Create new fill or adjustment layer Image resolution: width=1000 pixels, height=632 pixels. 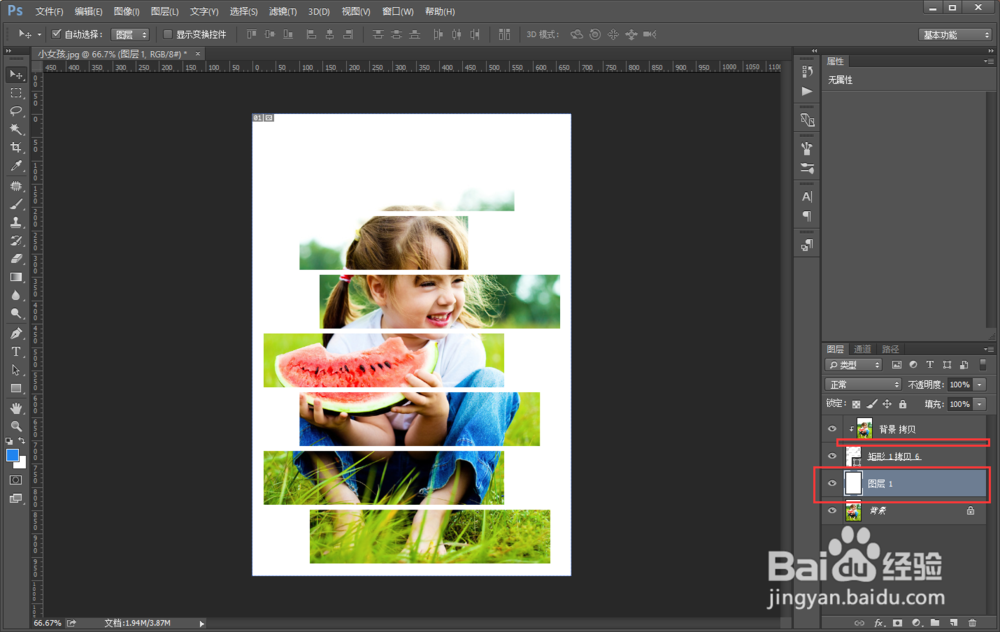point(916,622)
